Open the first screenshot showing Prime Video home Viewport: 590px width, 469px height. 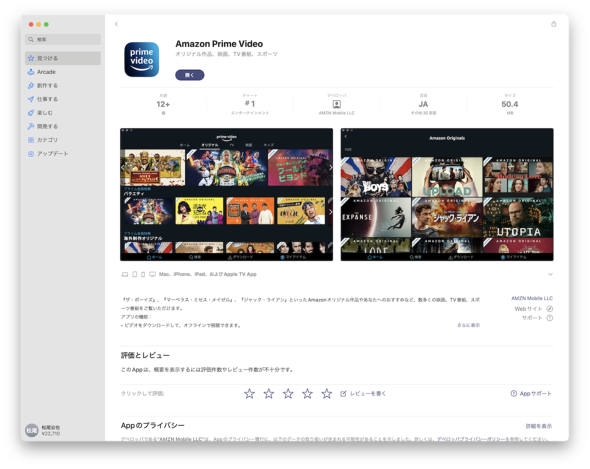(x=227, y=195)
